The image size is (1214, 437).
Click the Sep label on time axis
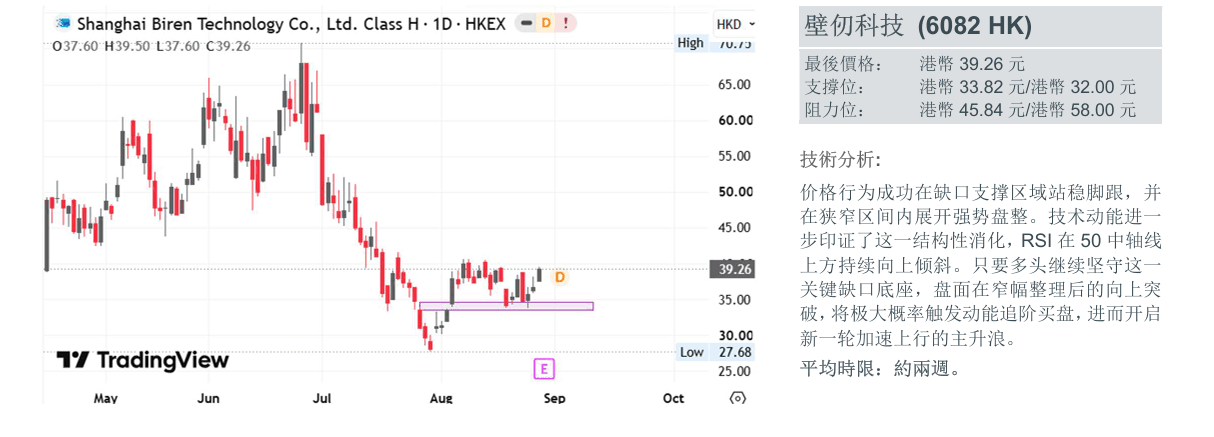click(554, 398)
